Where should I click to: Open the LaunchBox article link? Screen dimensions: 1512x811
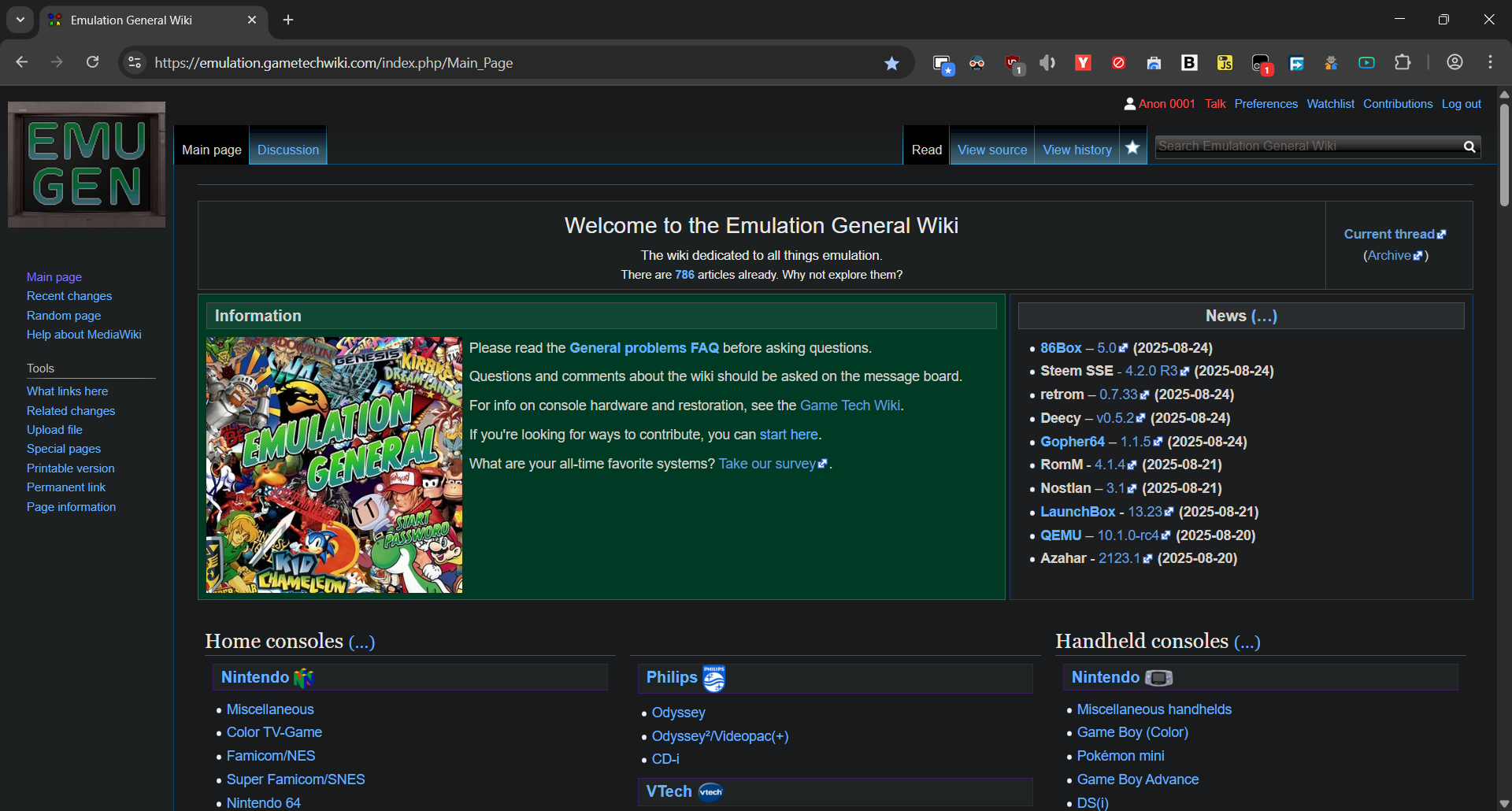point(1077,512)
